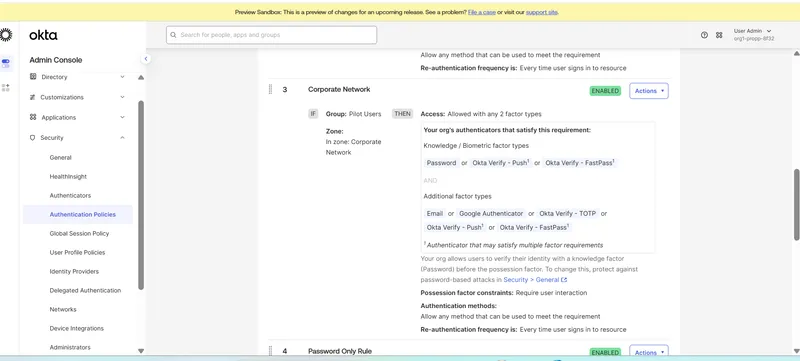Click the 'Google Authenticator' factor chip
The width and height of the screenshot is (800, 361).
tap(491, 214)
